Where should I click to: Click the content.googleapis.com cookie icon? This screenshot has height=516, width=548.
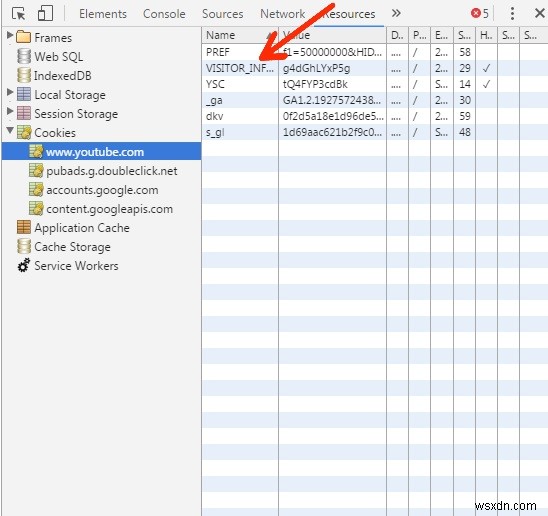(x=36, y=208)
